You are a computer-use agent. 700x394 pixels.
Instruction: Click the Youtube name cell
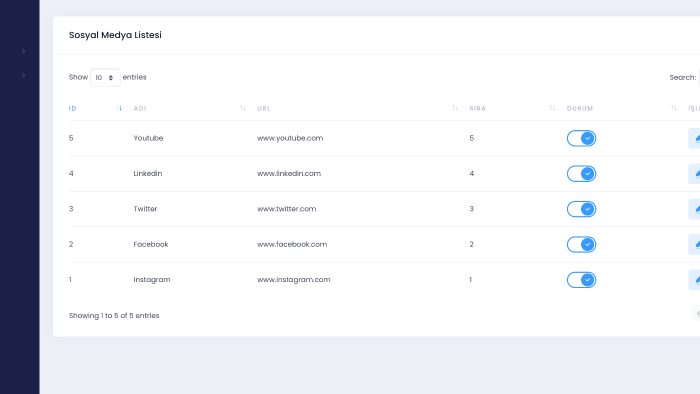148,138
